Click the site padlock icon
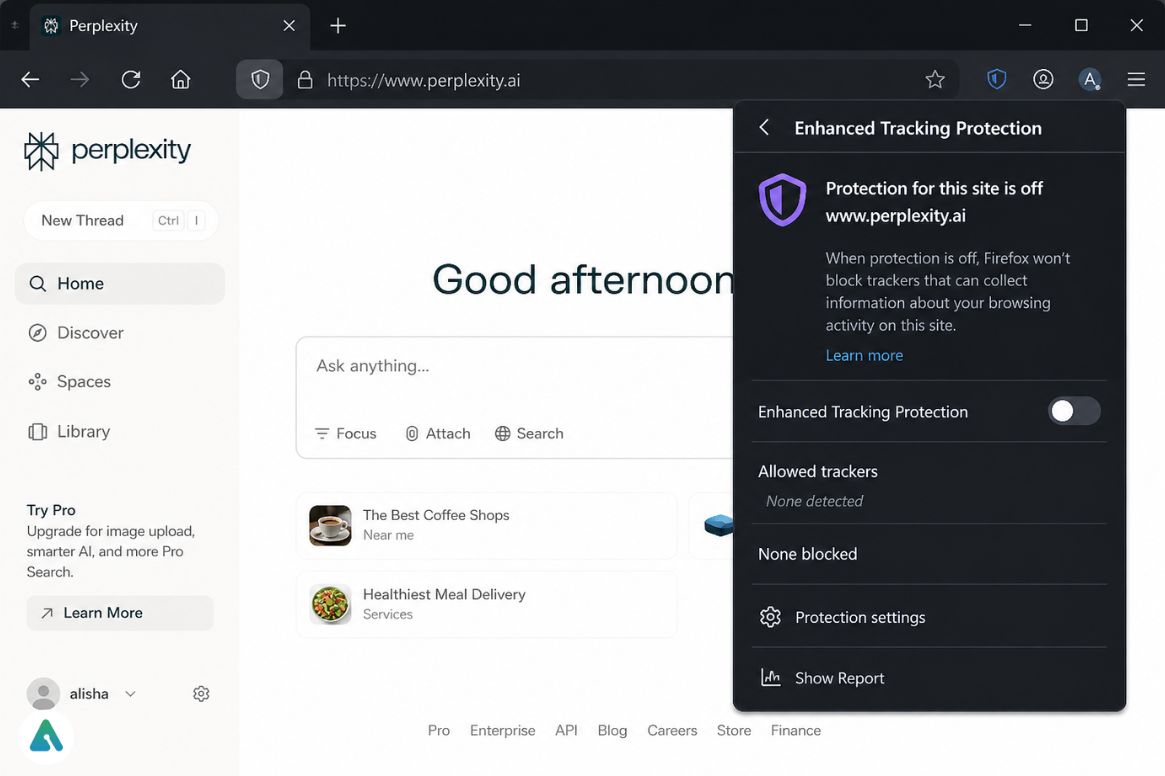The width and height of the screenshot is (1165, 776). pos(305,80)
